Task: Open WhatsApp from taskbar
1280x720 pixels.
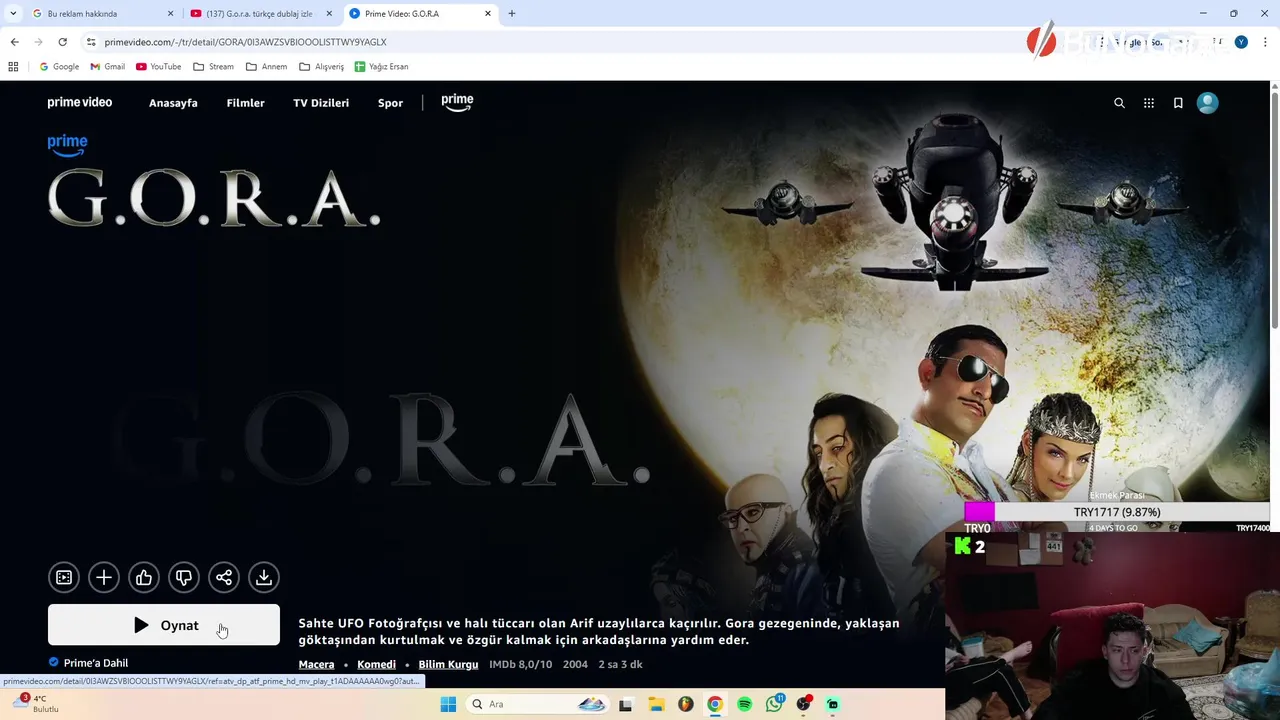Action: click(x=774, y=704)
